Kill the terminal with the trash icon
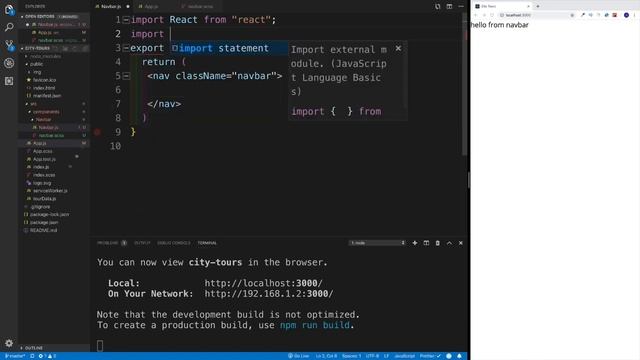This screenshot has height=360, width=640. pyautogui.click(x=438, y=243)
